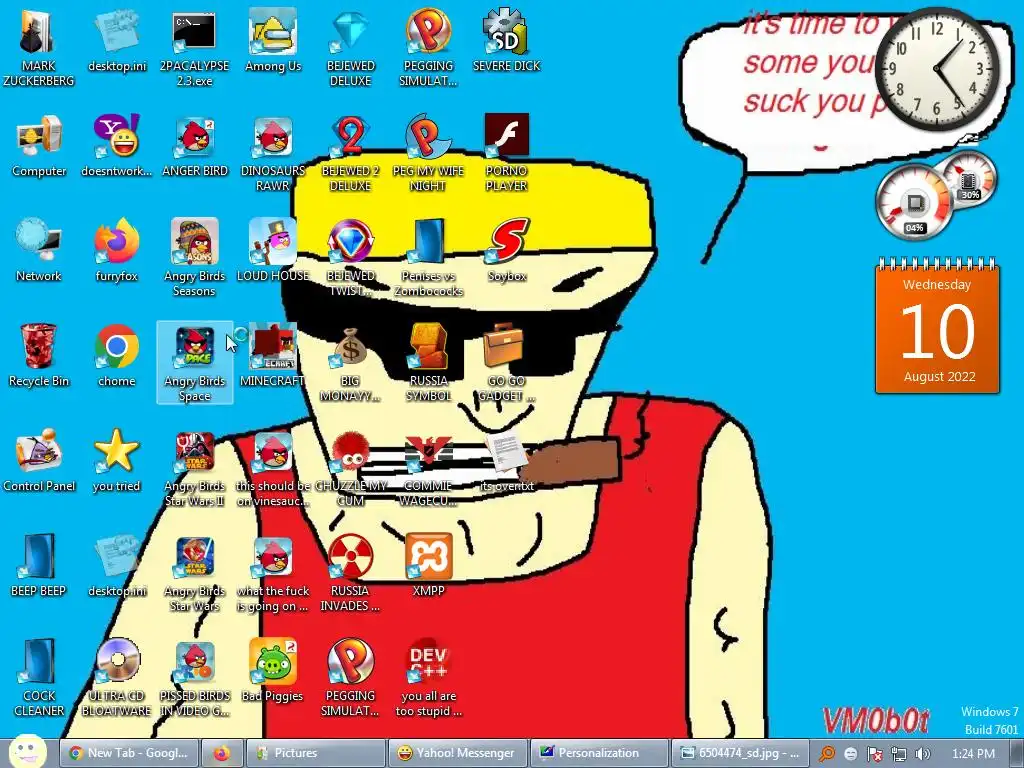
Task: Select the PISSED BIRDS IN VIDEO G... shortcut
Action: (195, 679)
